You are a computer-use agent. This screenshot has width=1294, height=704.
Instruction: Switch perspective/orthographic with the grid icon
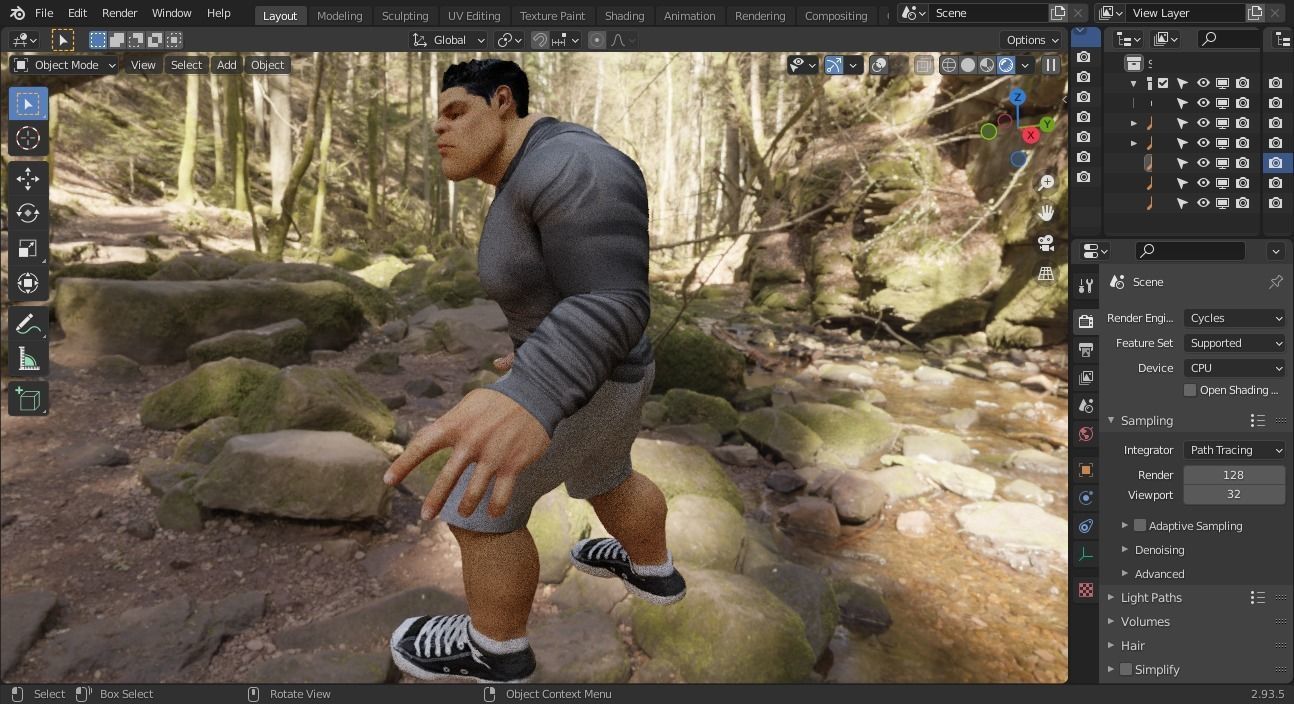click(x=1046, y=273)
